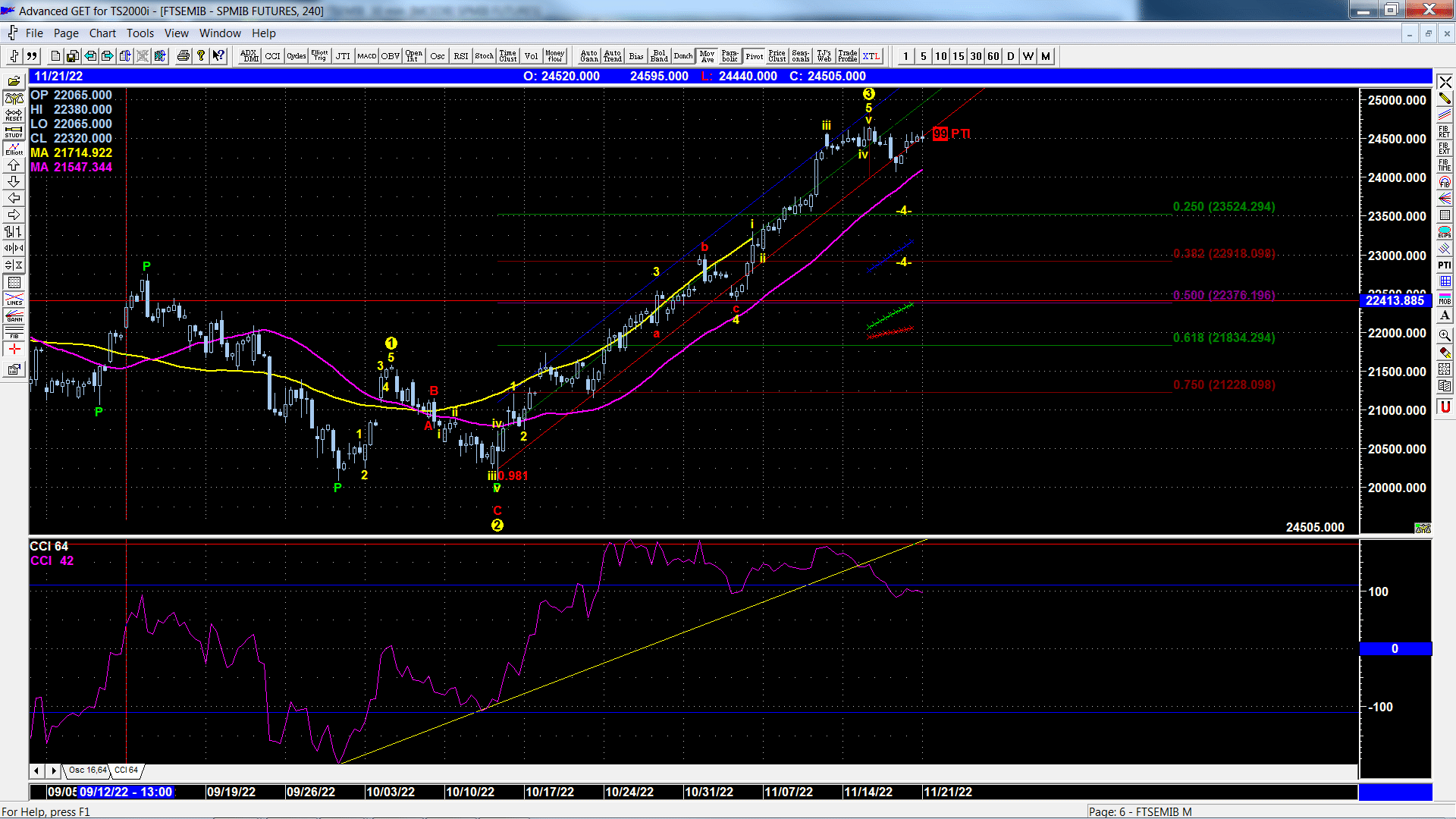
Task: Toggle the CCI study button
Action: pyautogui.click(x=272, y=56)
